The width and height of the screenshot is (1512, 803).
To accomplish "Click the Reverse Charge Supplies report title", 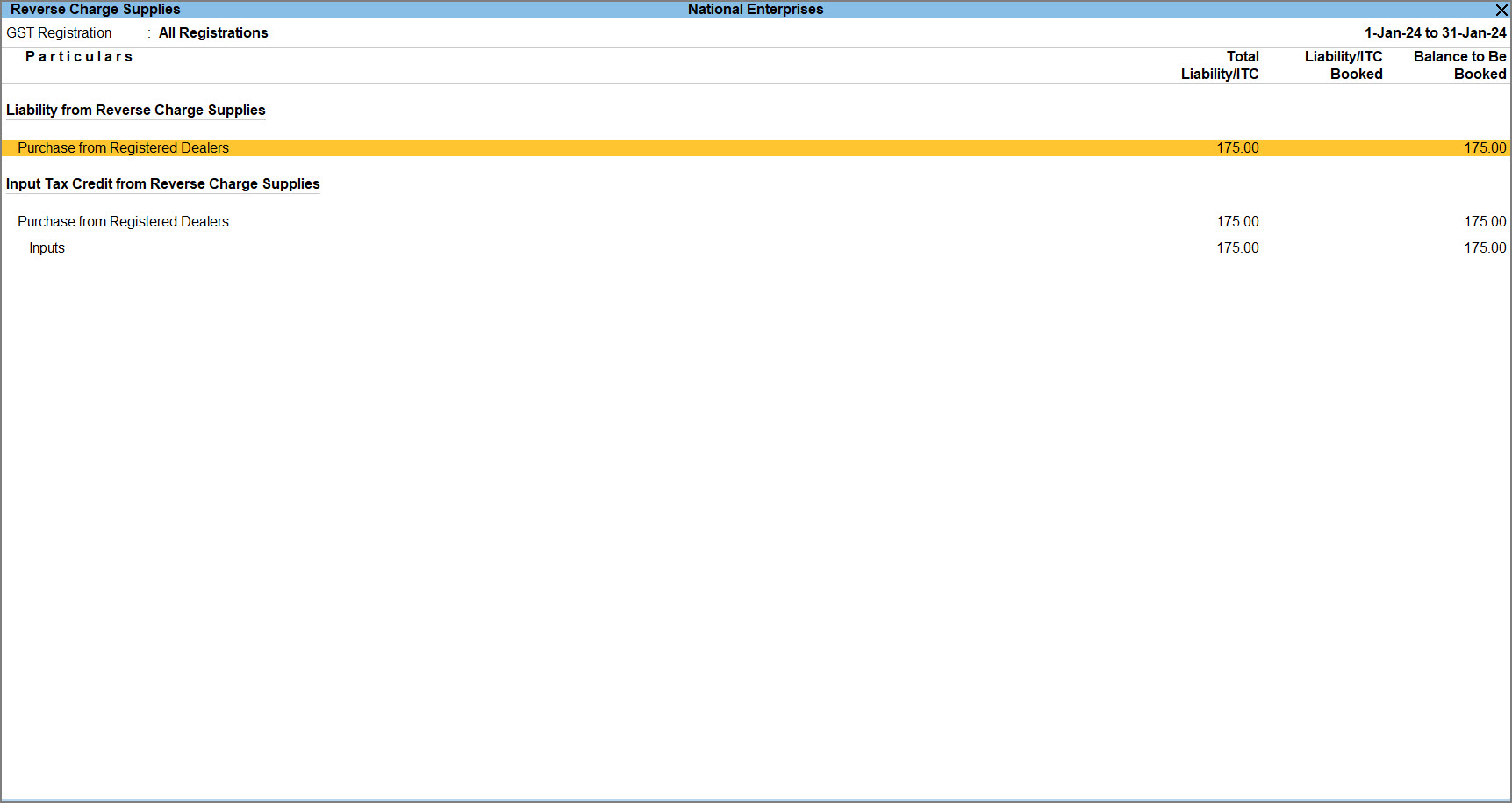I will click(95, 10).
